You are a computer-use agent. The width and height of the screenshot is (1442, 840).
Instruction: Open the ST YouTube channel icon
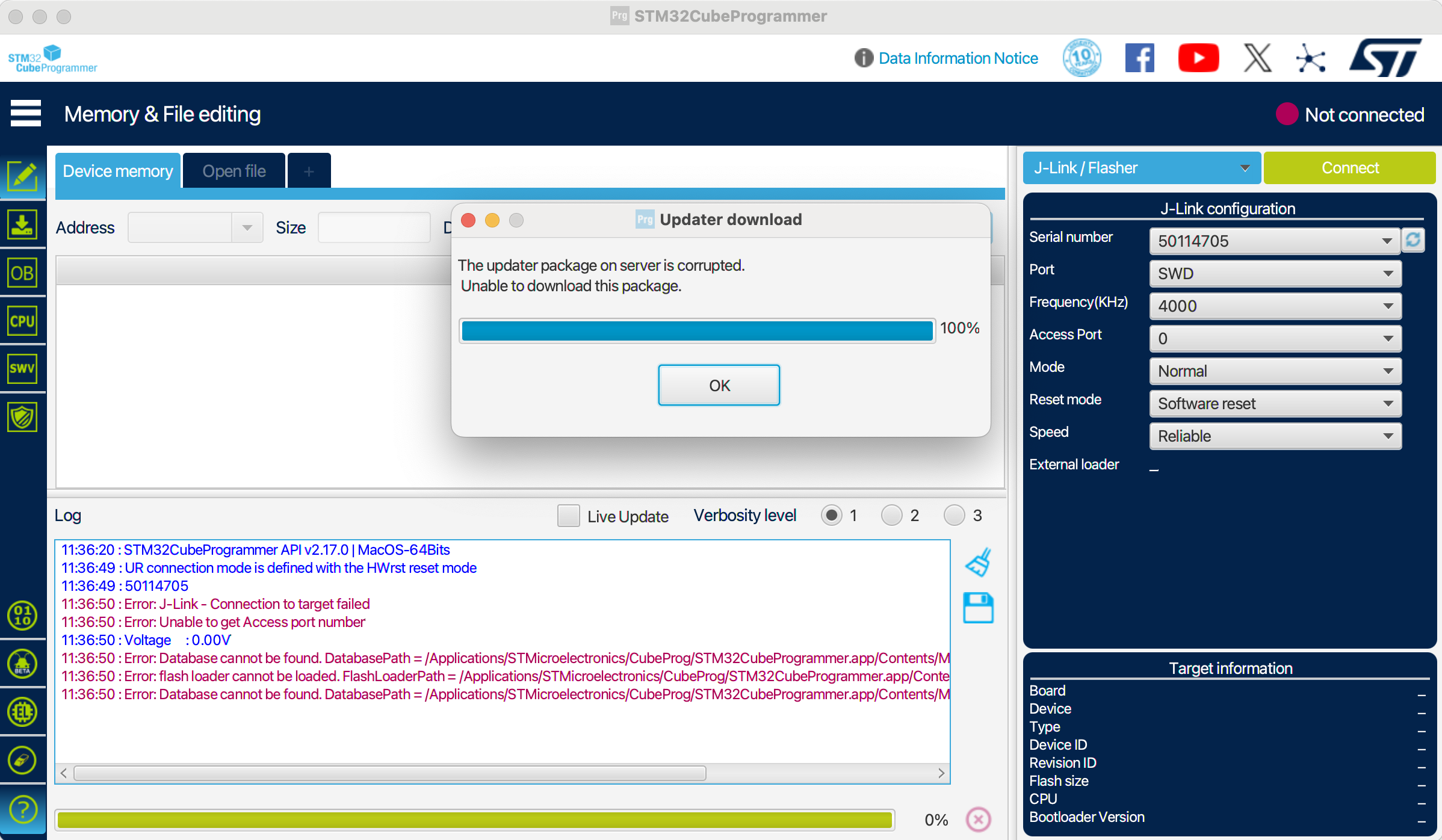1198,58
